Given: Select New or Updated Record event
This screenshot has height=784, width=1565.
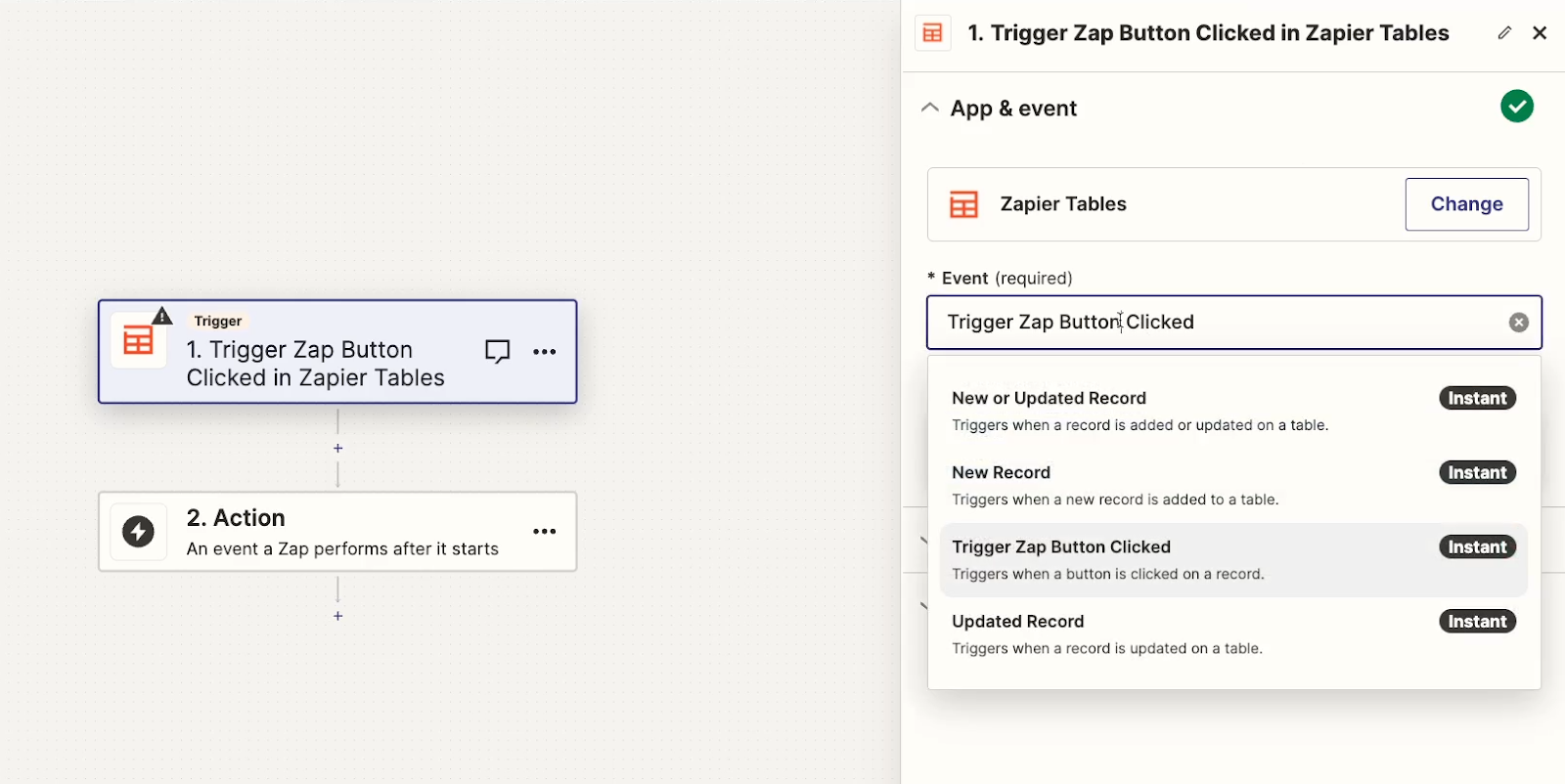Looking at the screenshot, I should tap(1234, 412).
